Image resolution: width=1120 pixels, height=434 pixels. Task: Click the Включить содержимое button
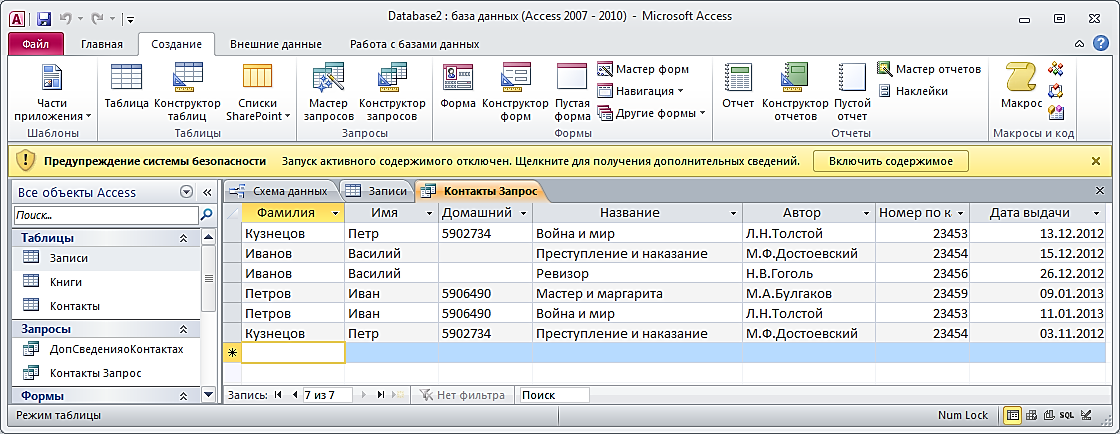point(890,161)
